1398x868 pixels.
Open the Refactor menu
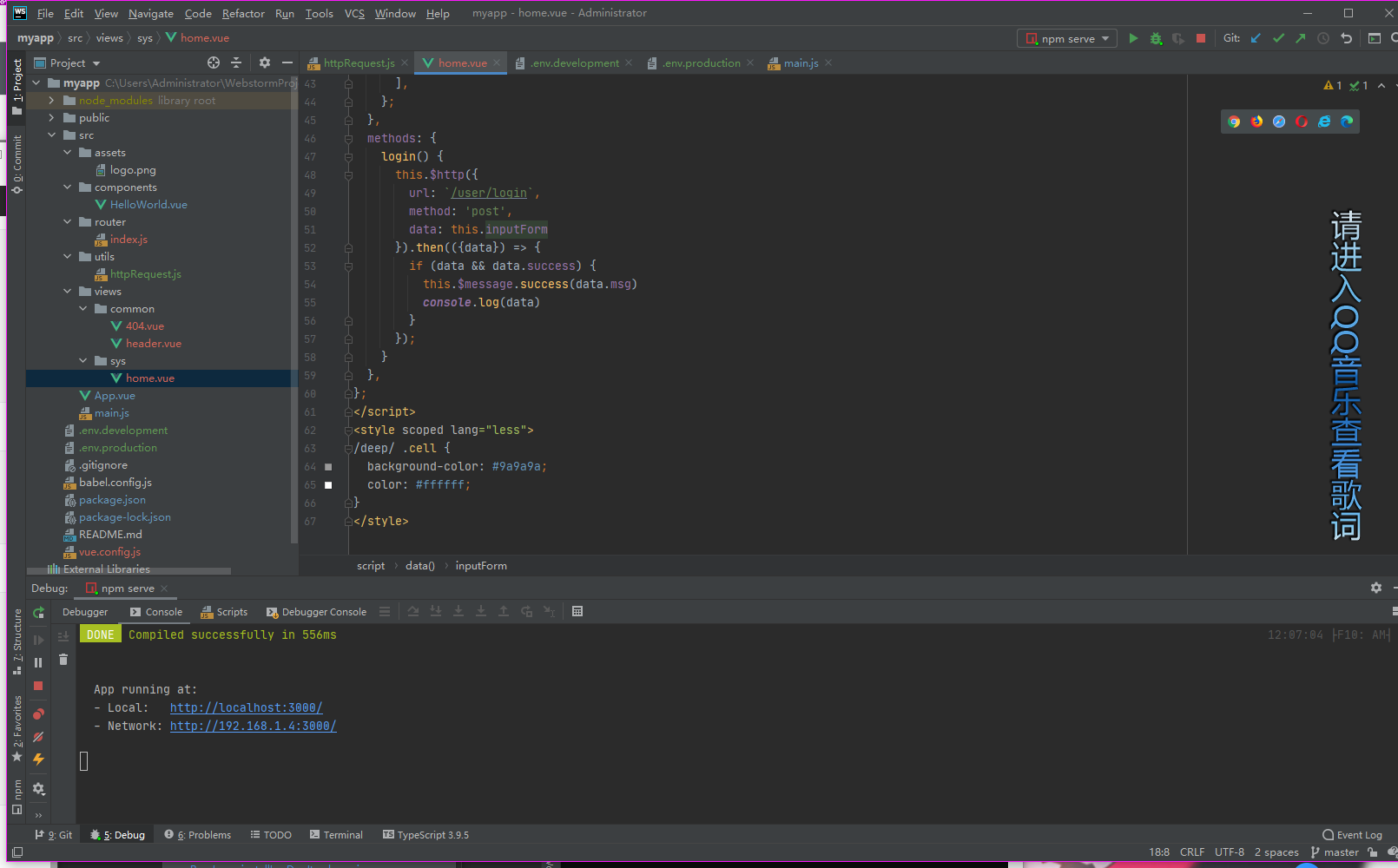tap(243, 13)
